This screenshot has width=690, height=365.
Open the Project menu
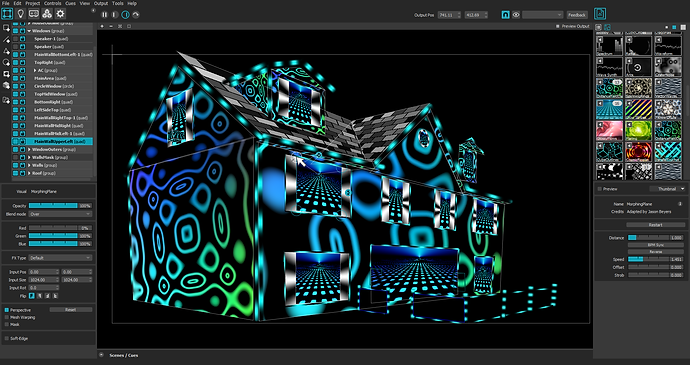click(x=33, y=3)
